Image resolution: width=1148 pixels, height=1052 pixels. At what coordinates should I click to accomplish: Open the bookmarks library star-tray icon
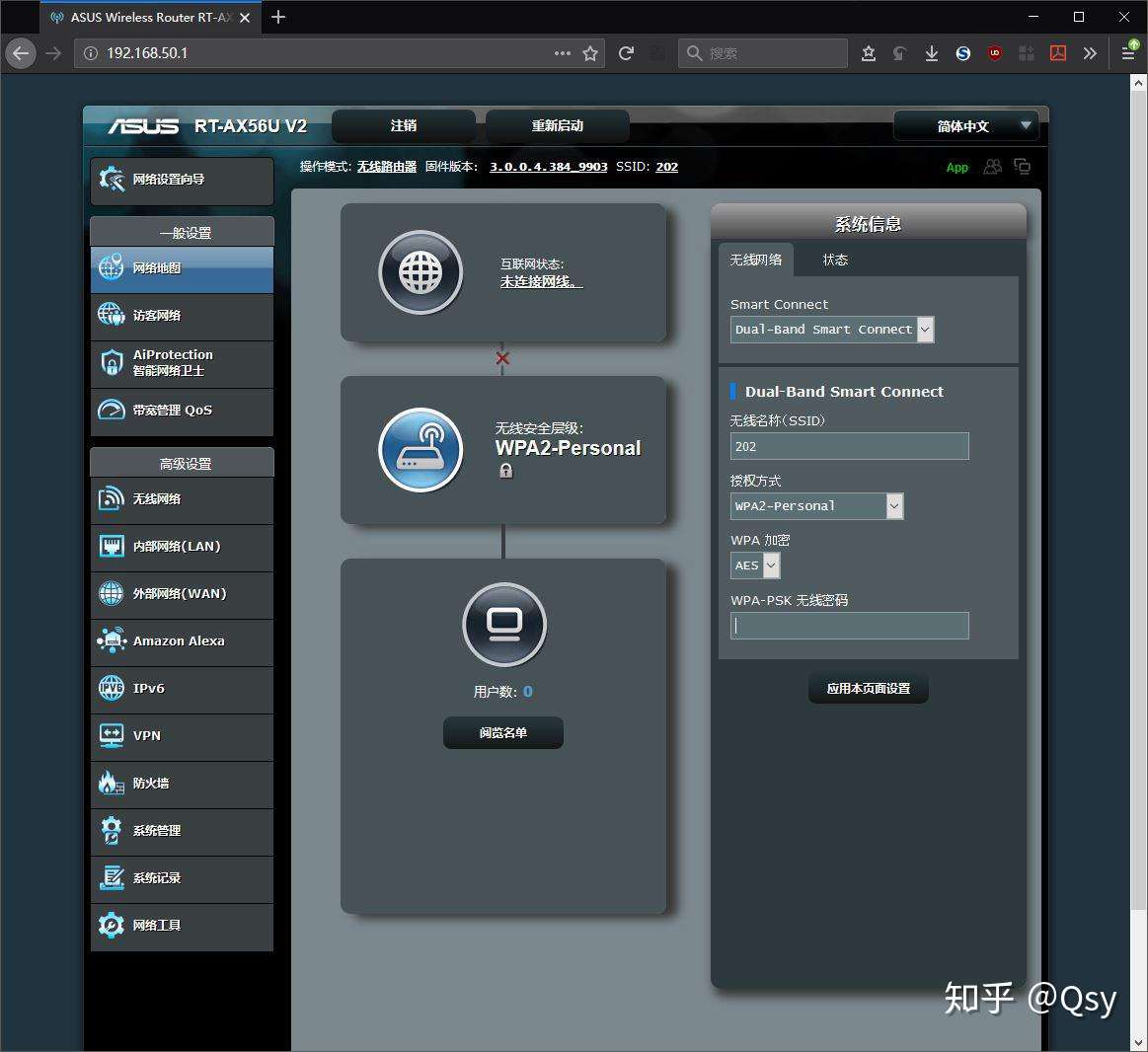(869, 53)
